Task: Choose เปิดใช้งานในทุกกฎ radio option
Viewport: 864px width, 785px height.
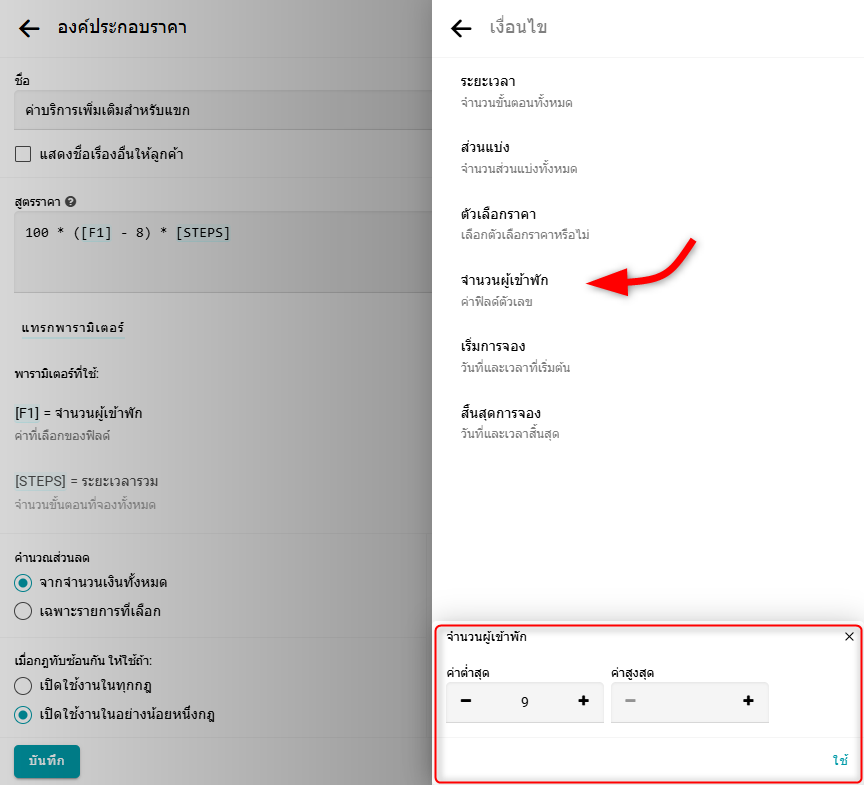Action: [23, 686]
